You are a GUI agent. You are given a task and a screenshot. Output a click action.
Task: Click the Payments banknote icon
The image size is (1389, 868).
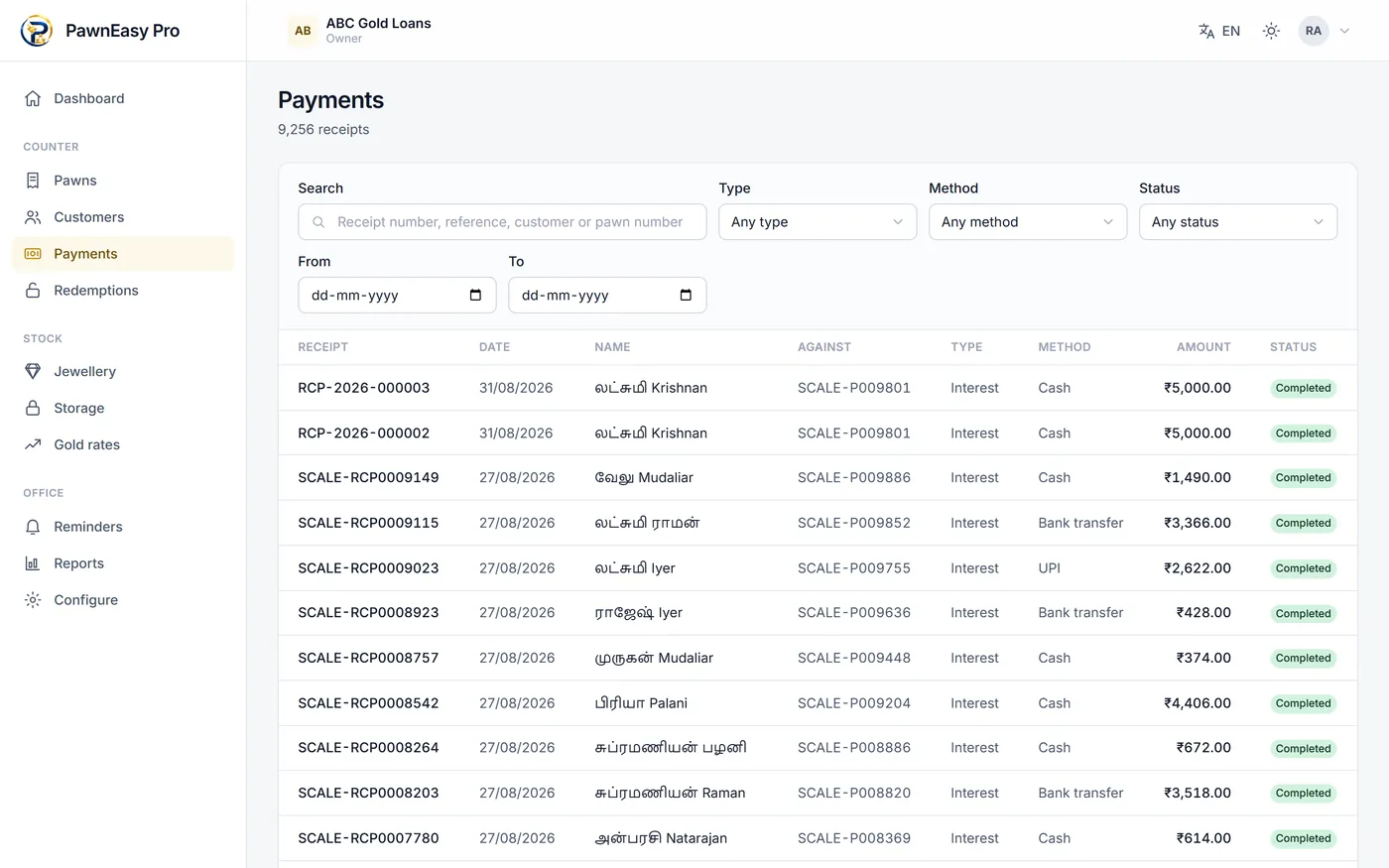[33, 254]
